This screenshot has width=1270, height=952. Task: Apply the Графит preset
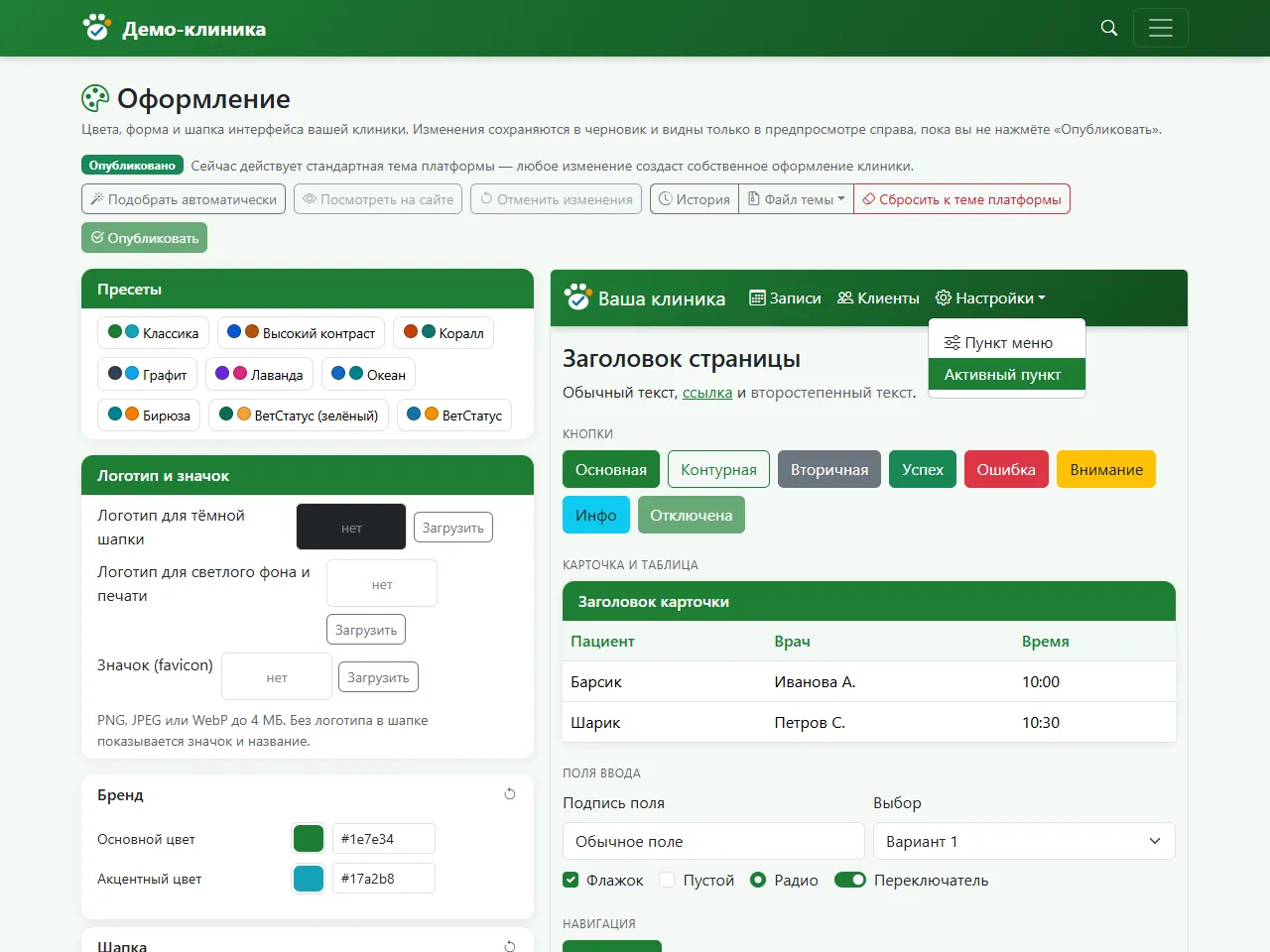[147, 375]
